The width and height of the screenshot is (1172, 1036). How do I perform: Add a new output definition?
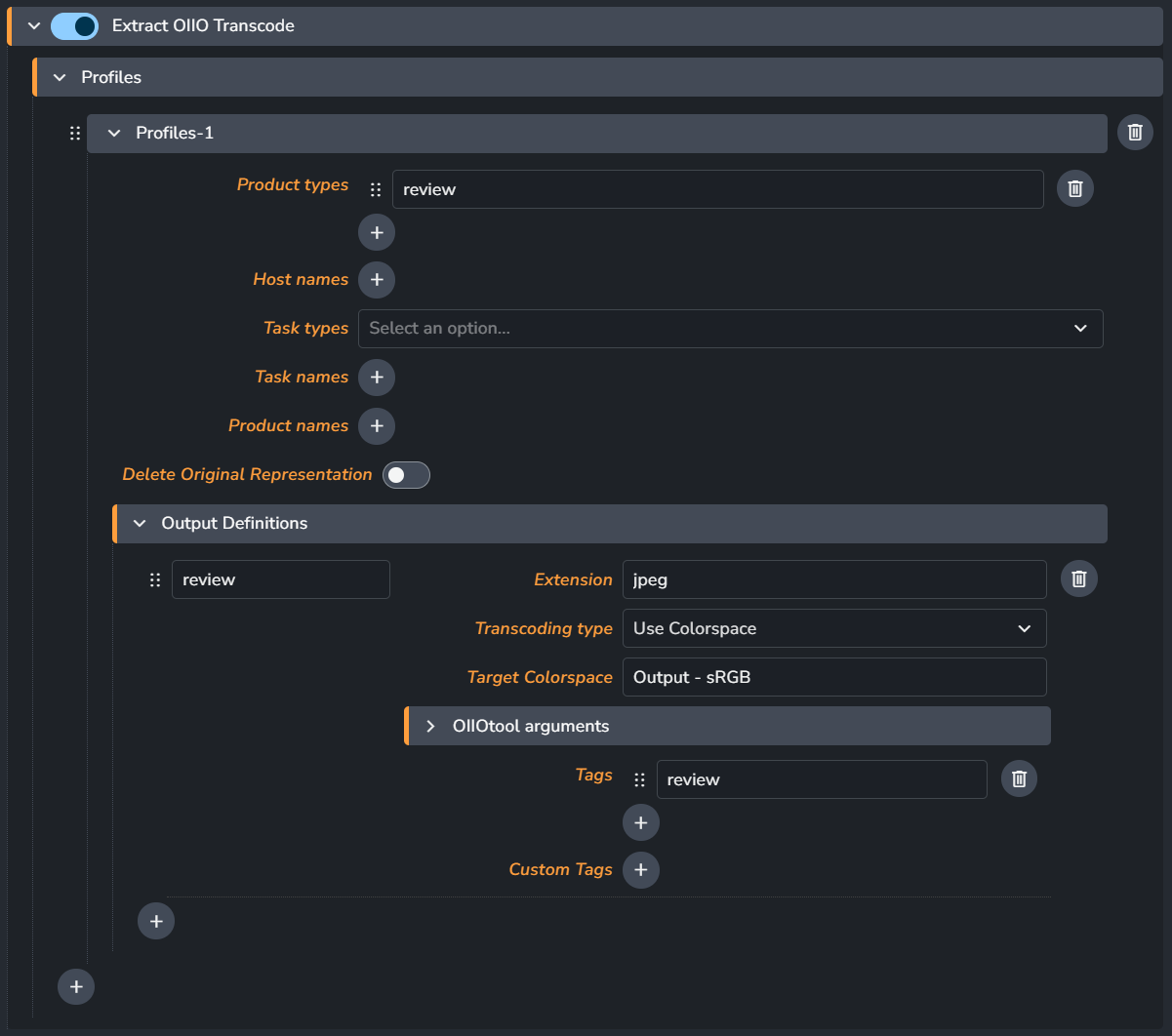point(156,922)
